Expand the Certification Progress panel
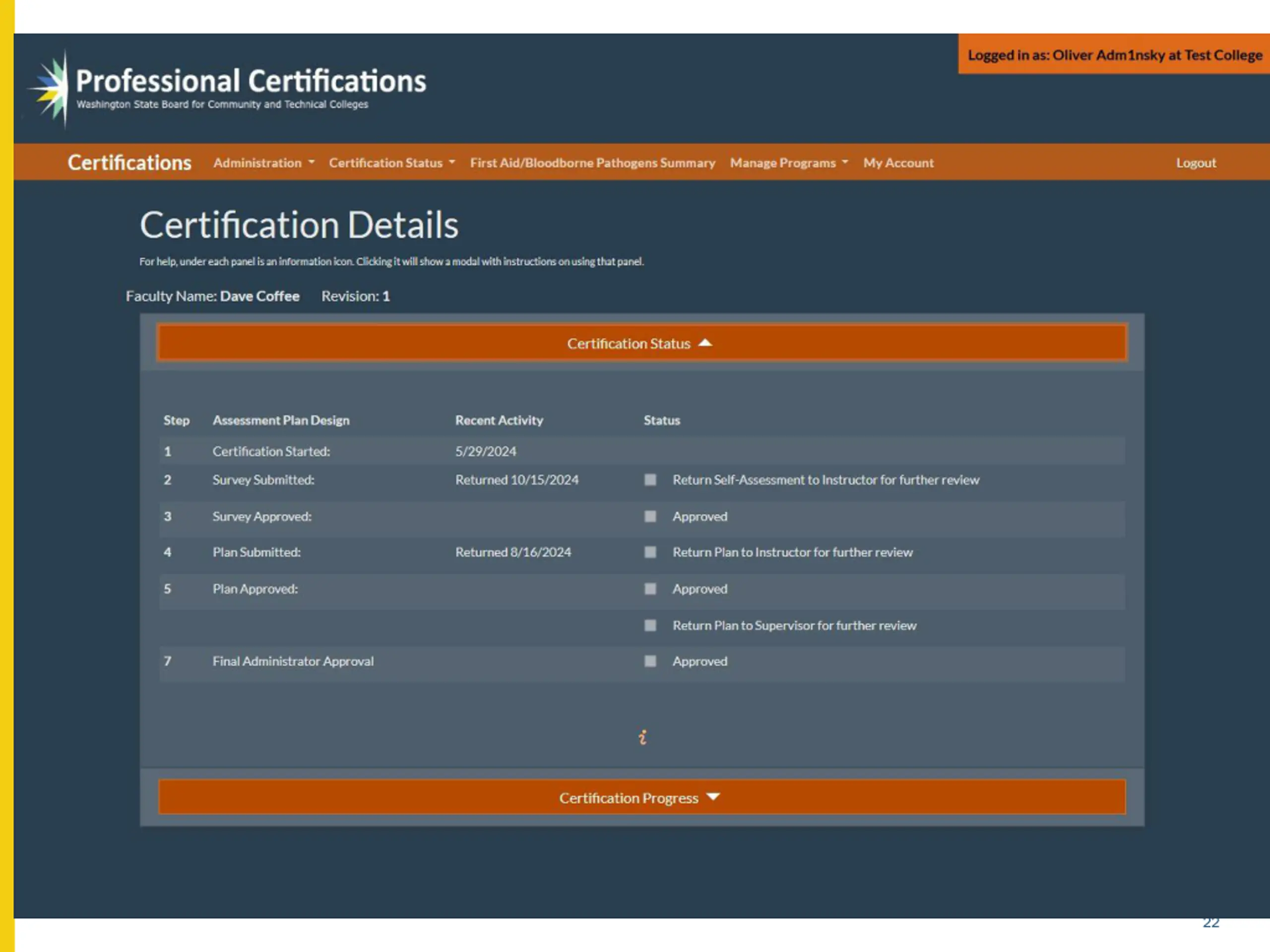The height and width of the screenshot is (952, 1270). tap(642, 797)
